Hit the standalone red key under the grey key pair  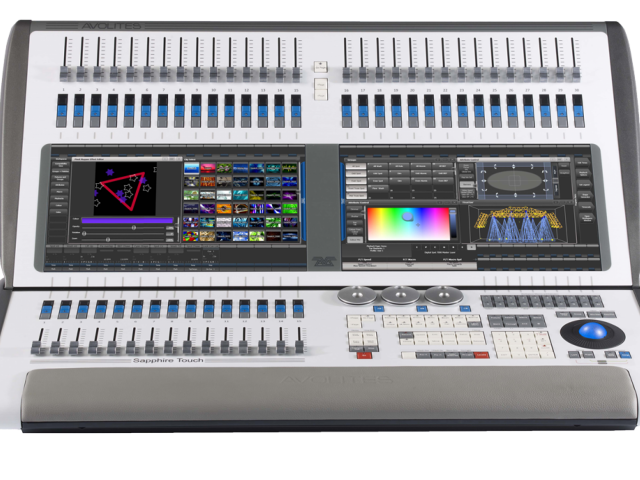[364, 356]
